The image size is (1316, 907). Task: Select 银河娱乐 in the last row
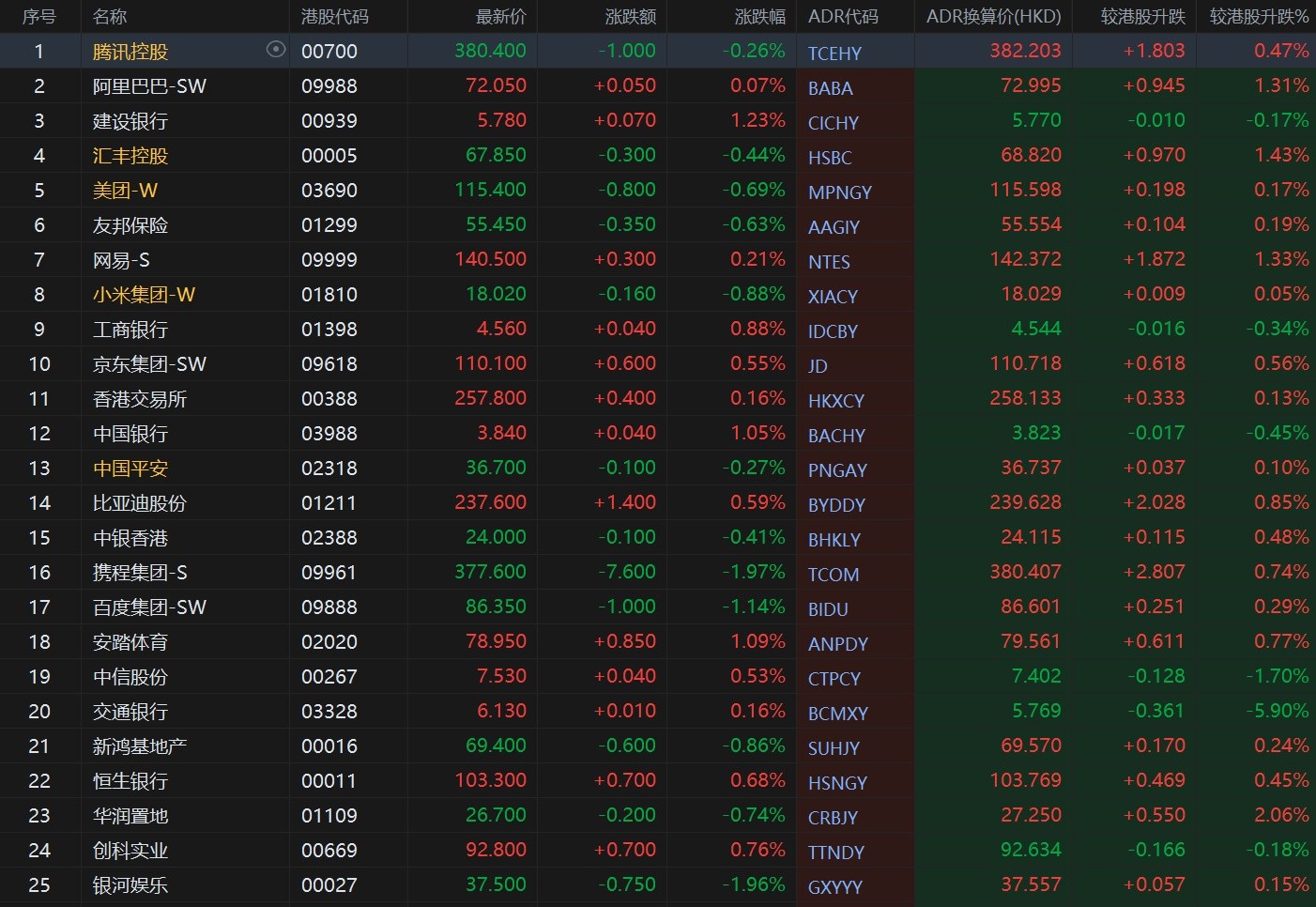tap(130, 885)
